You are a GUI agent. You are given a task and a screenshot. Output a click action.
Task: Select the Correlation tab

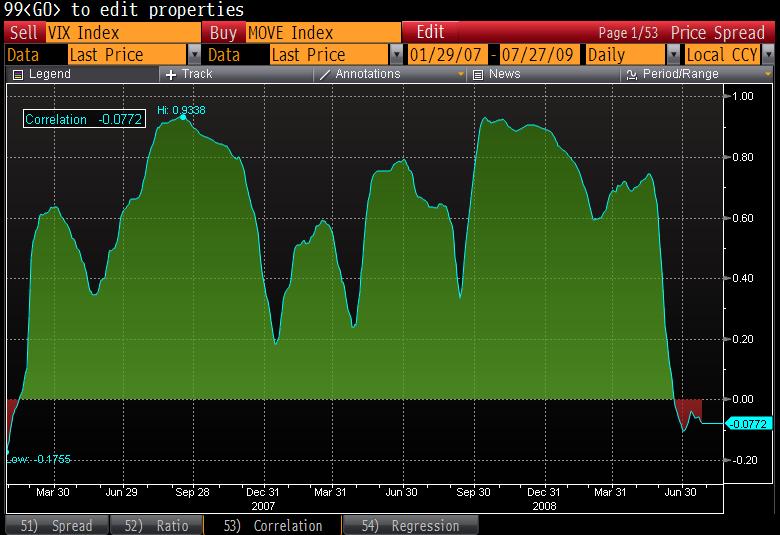[x=272, y=525]
